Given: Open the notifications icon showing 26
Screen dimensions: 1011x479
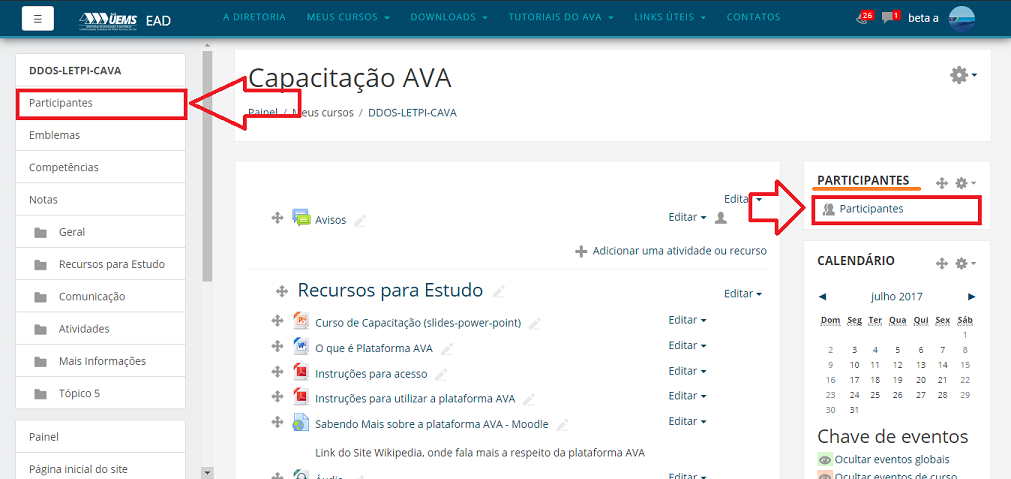Looking at the screenshot, I should click(x=865, y=17).
